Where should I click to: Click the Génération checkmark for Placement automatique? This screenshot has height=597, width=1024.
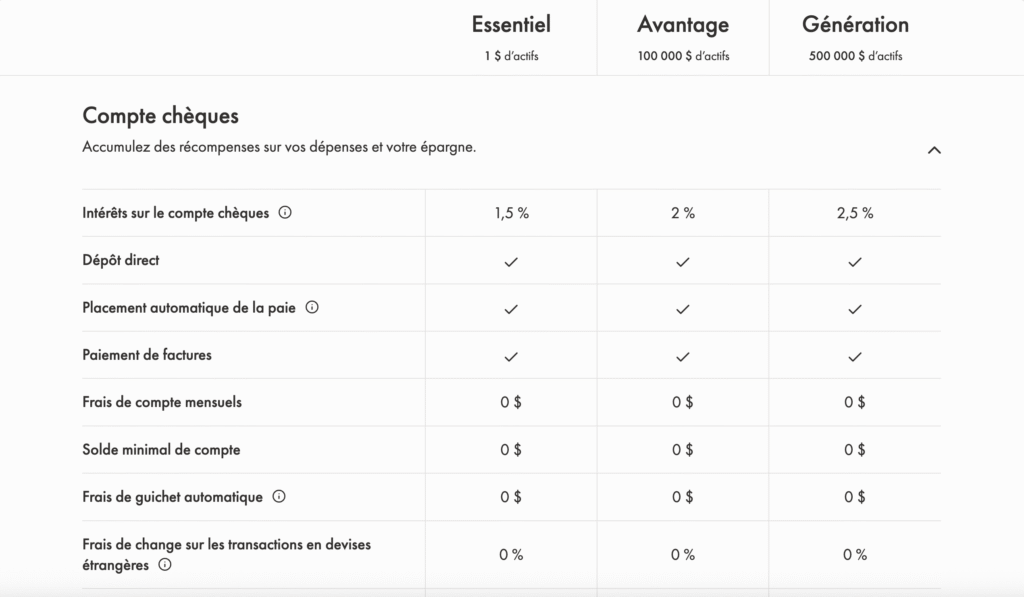855,308
